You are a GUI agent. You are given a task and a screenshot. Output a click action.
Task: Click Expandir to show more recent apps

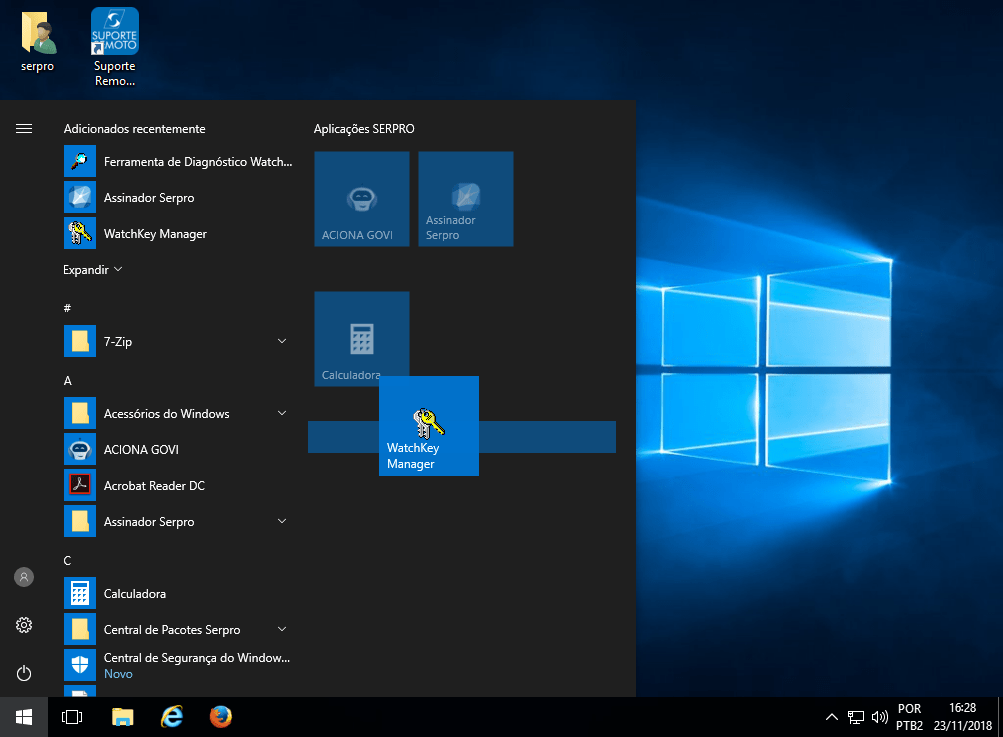[x=92, y=270]
